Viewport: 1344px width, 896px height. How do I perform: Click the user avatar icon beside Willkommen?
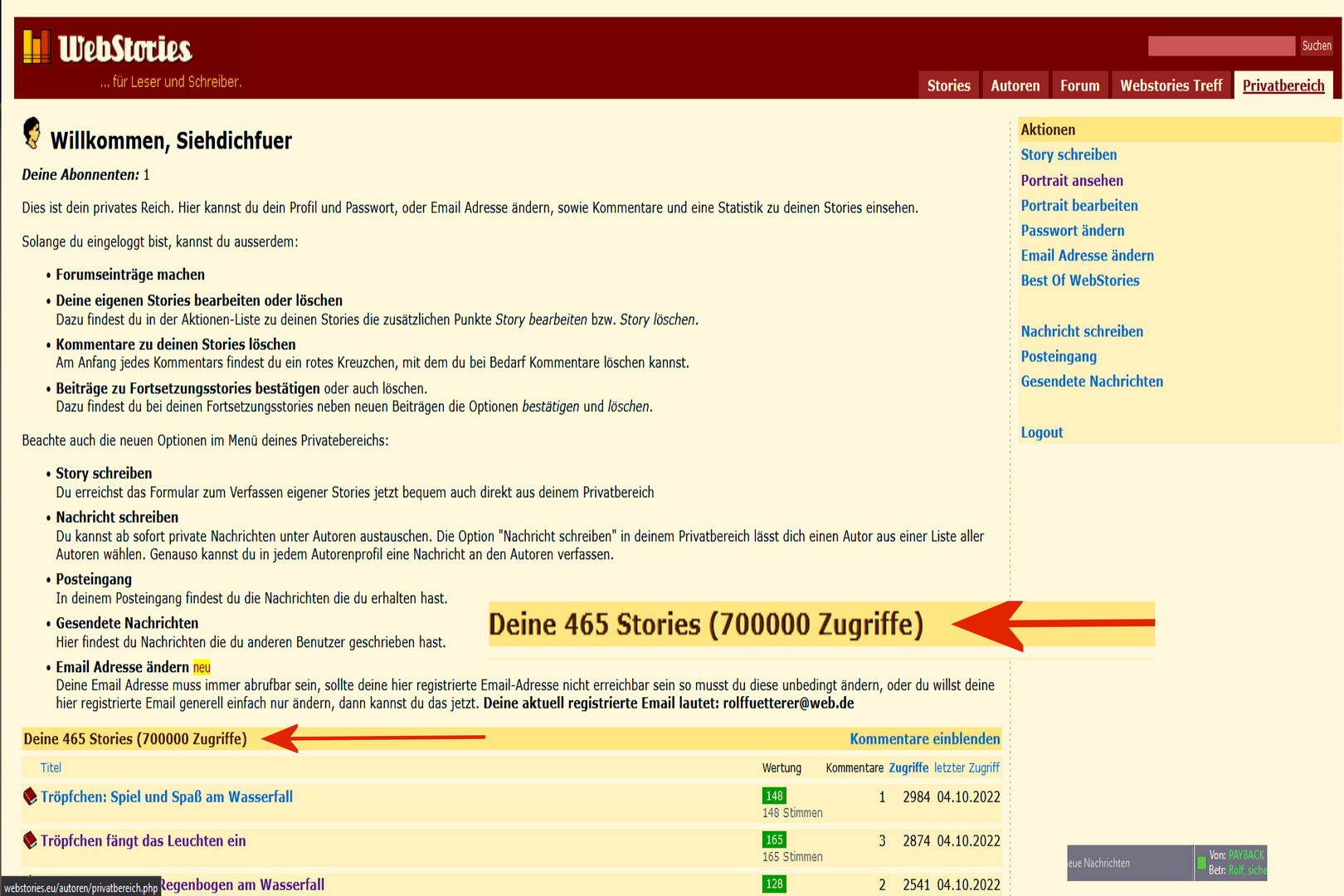[x=32, y=134]
